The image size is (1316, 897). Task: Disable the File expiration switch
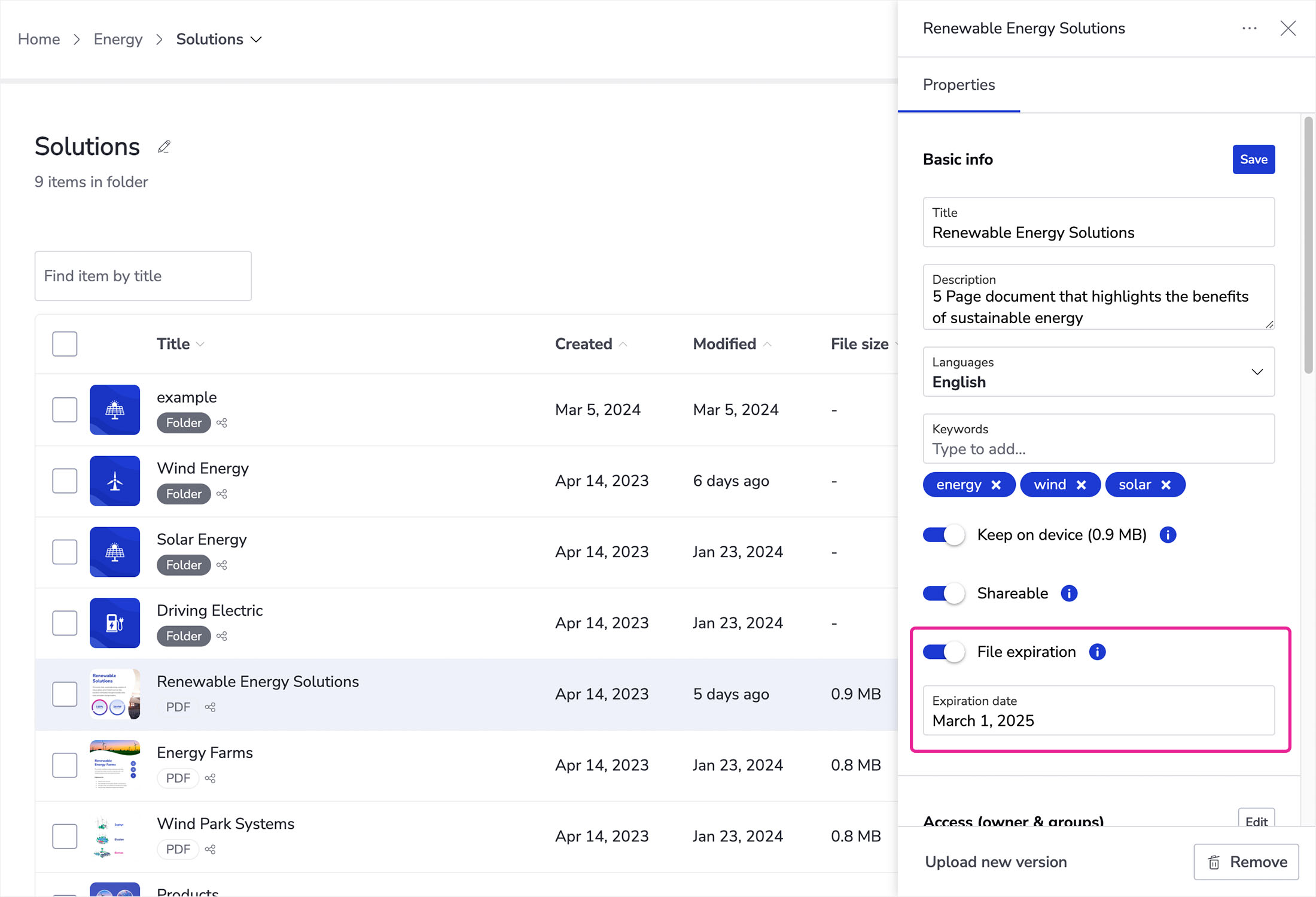943,652
